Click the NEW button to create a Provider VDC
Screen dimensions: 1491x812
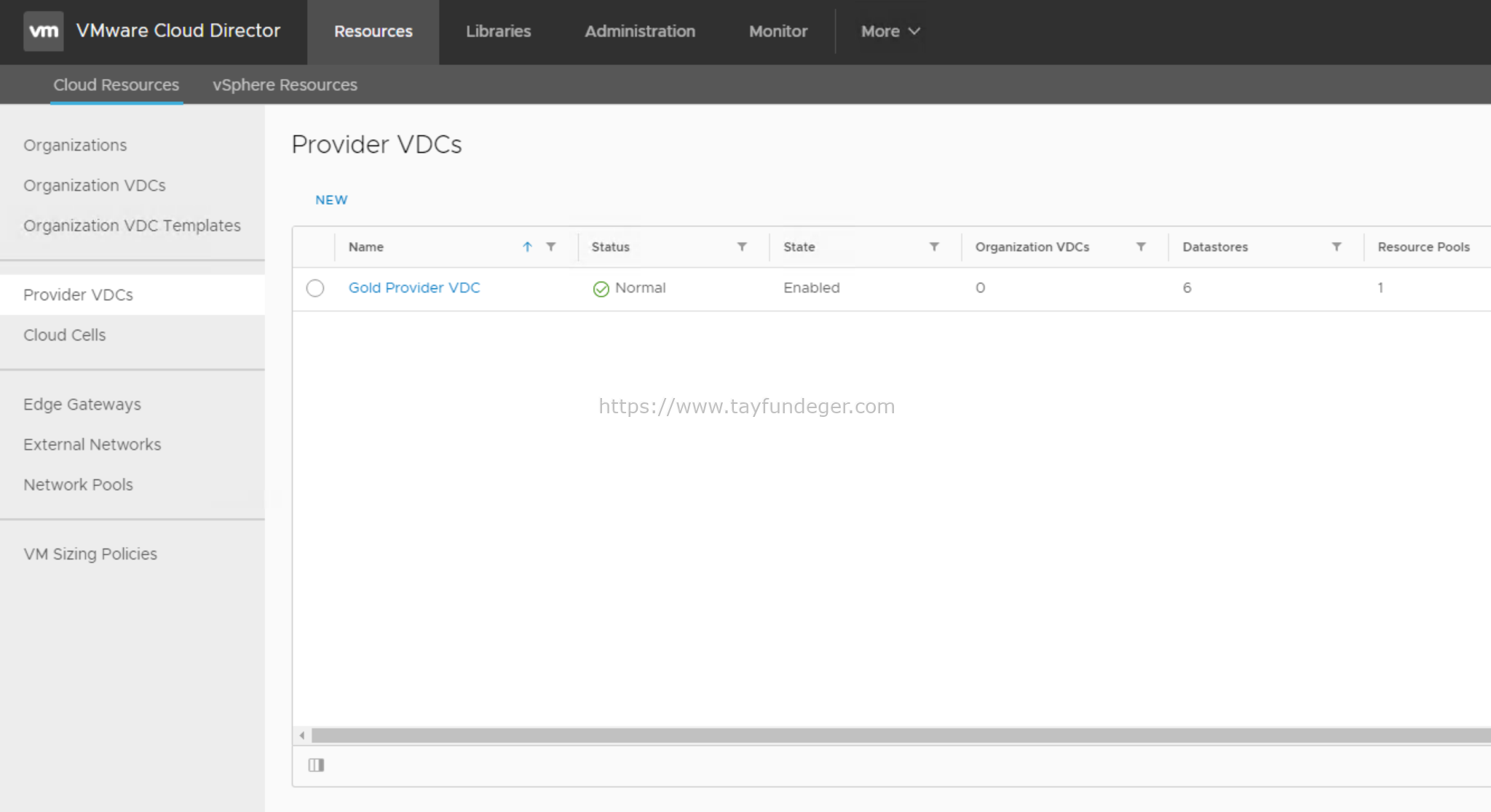point(331,199)
